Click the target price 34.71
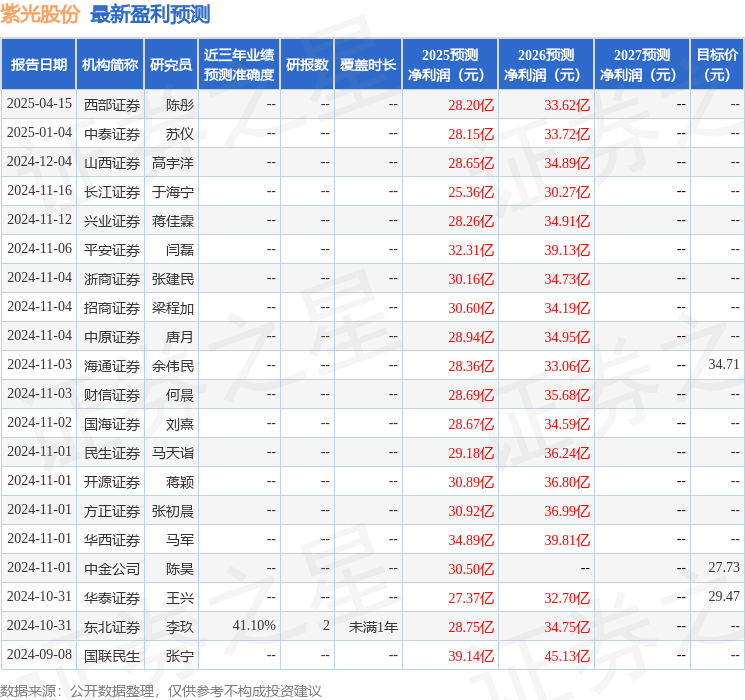Viewport: 745px width, 700px height. (724, 364)
